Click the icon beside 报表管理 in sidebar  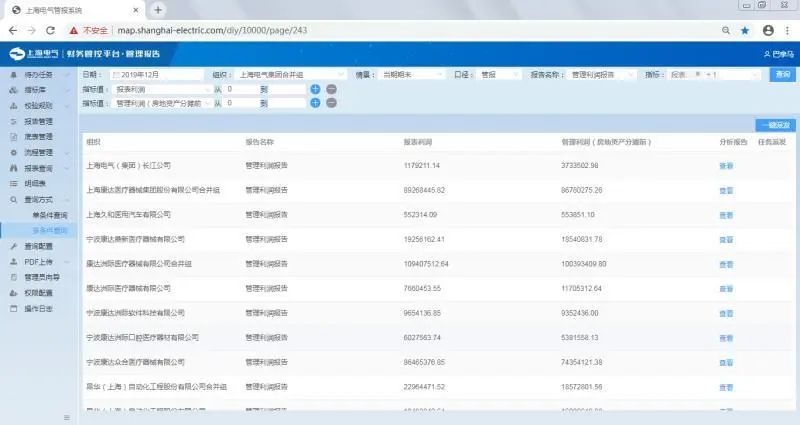14,121
